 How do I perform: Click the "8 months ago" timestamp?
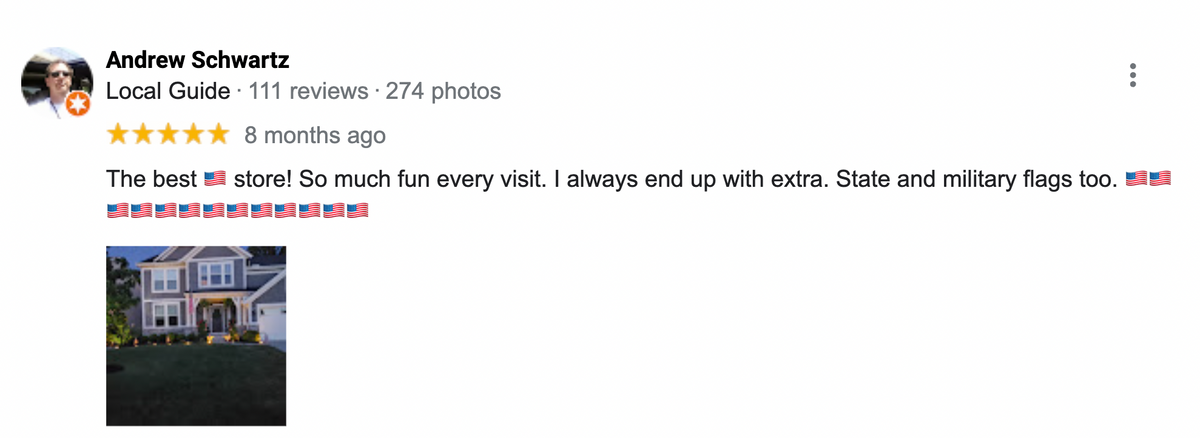click(315, 135)
